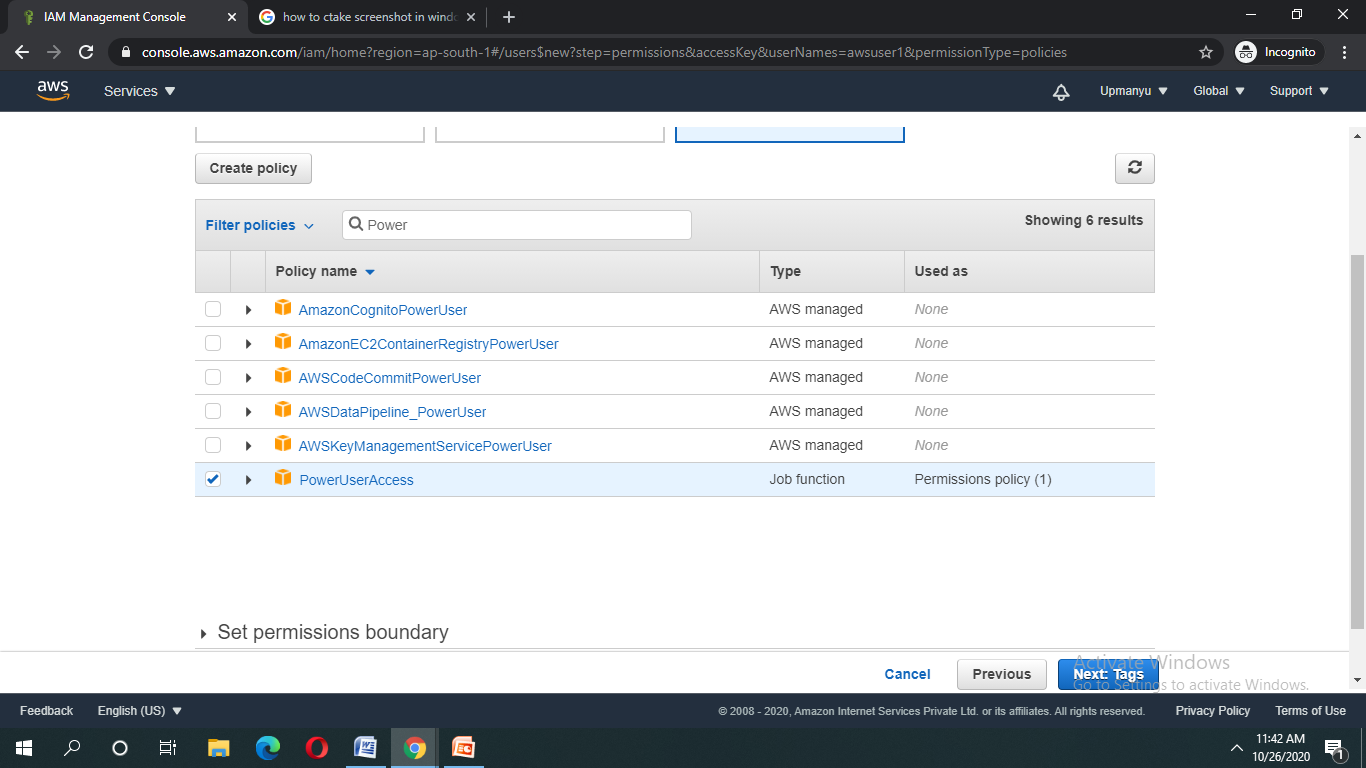Screen dimensions: 1366x768
Task: Expand AWSCodeCommitPowerUser row arrow
Action: [x=248, y=378]
